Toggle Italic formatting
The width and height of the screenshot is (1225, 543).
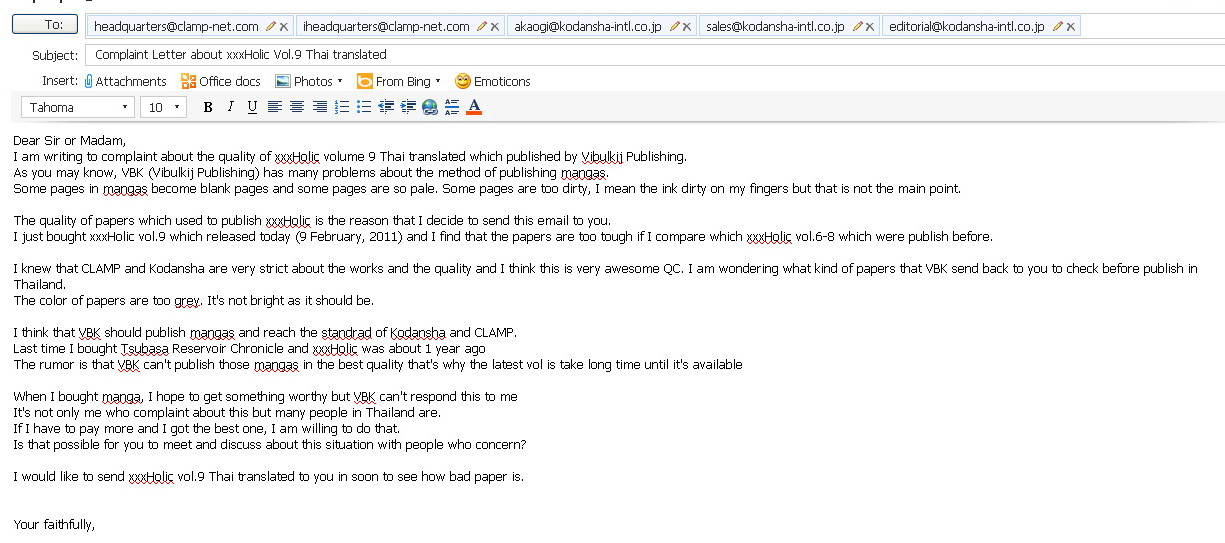(230, 107)
